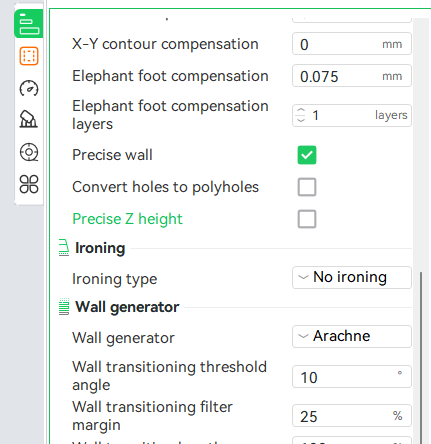Click the Wall generator section icon
Screen dimensions: 431x444
coord(64,307)
